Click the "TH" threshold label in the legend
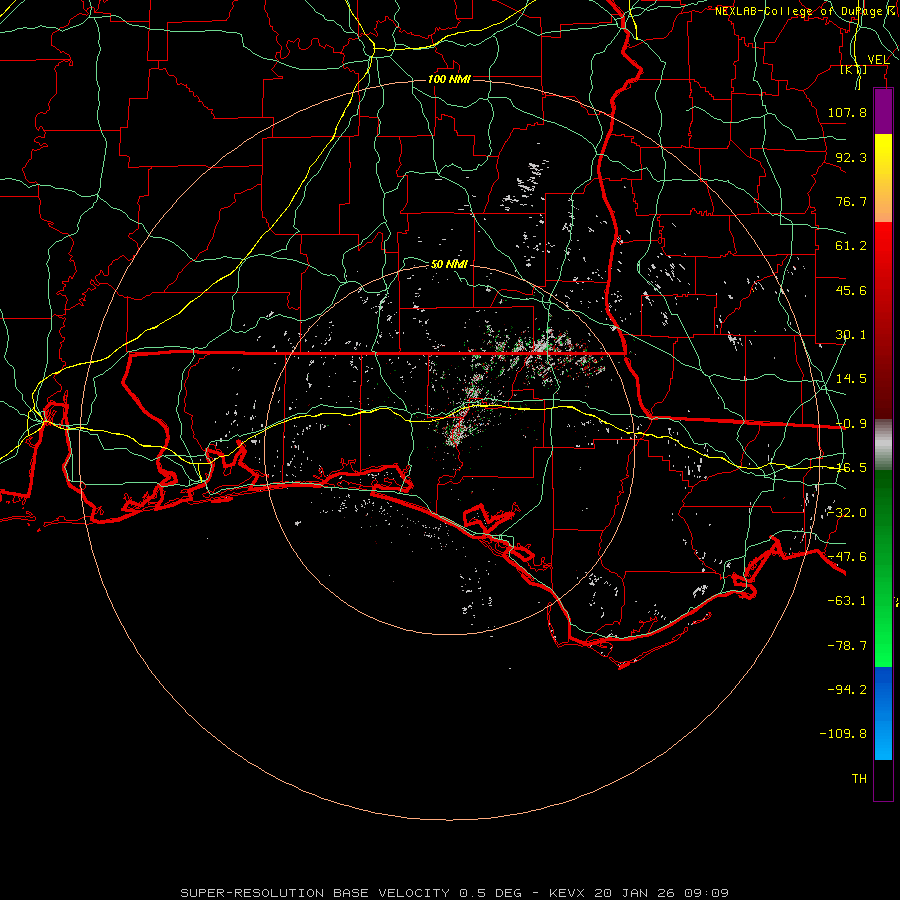This screenshot has height=900, width=900. pos(859,778)
